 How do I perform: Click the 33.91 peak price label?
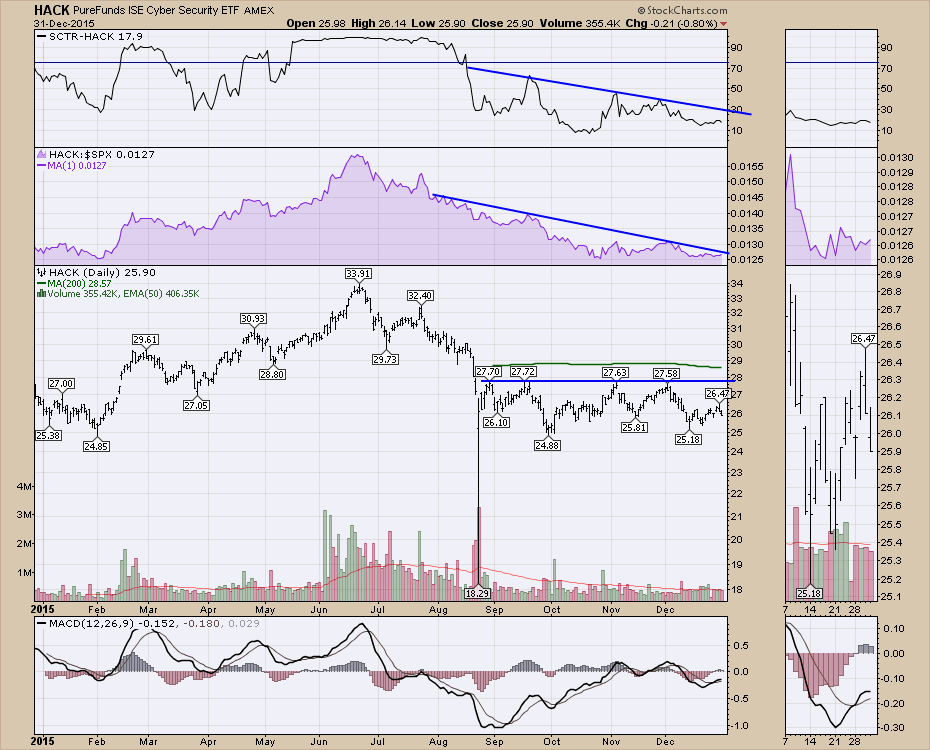pyautogui.click(x=358, y=273)
